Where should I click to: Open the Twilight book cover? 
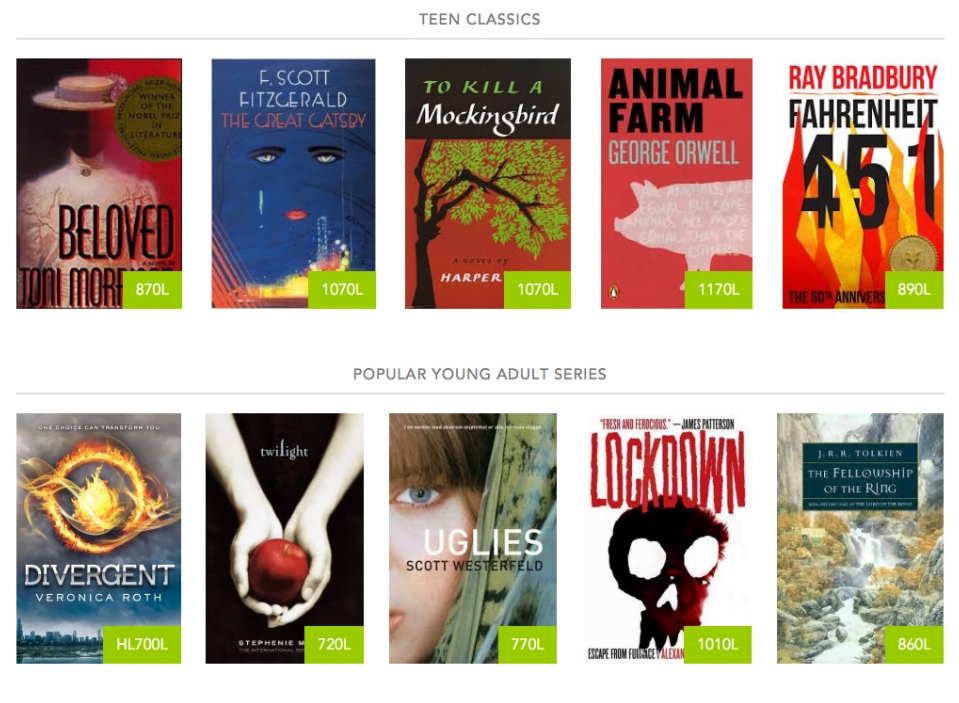285,538
